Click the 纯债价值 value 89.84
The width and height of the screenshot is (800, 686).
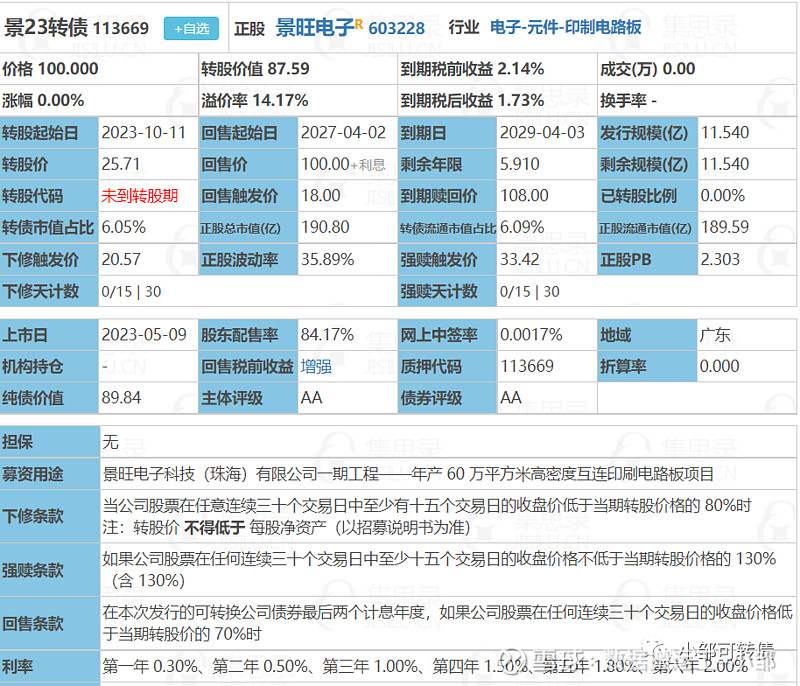tap(121, 398)
